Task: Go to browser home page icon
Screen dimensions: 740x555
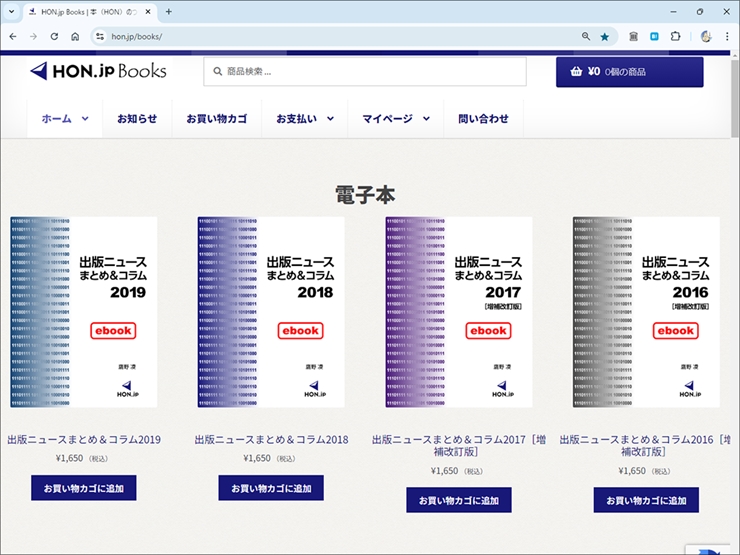Action: pyautogui.click(x=75, y=36)
